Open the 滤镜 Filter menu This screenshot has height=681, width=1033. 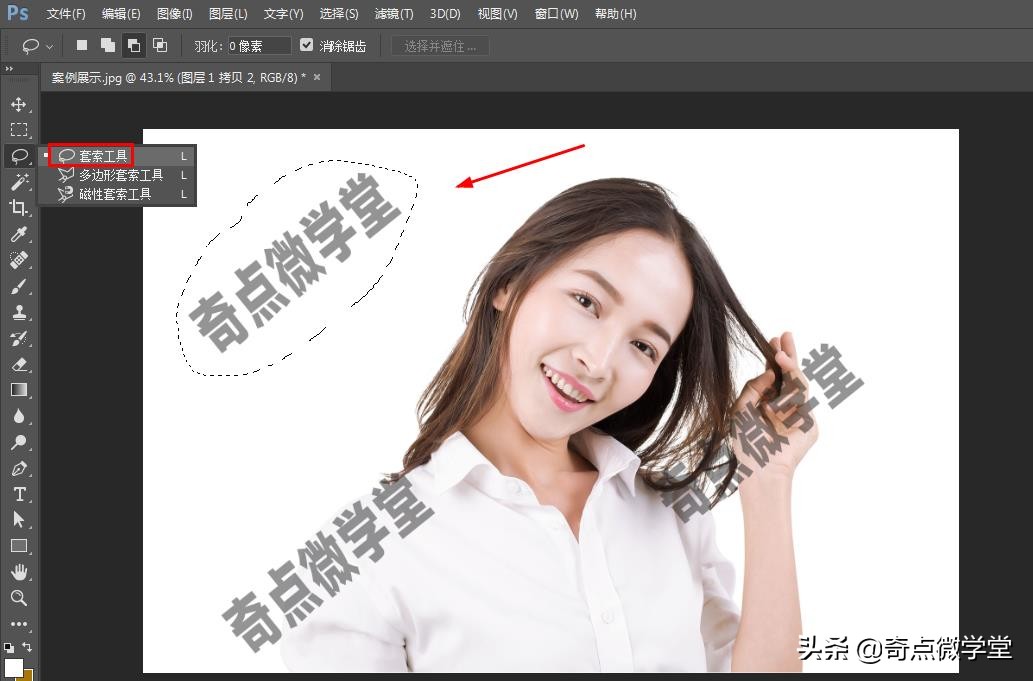coord(393,13)
